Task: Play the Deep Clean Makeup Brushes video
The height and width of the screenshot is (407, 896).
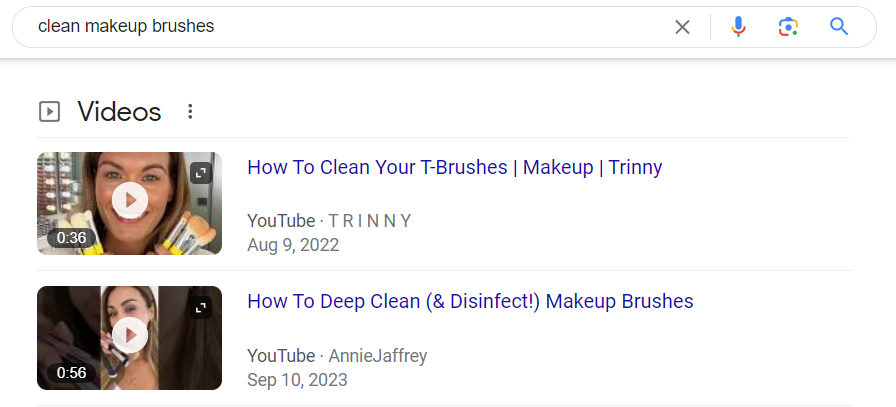Action: click(130, 334)
